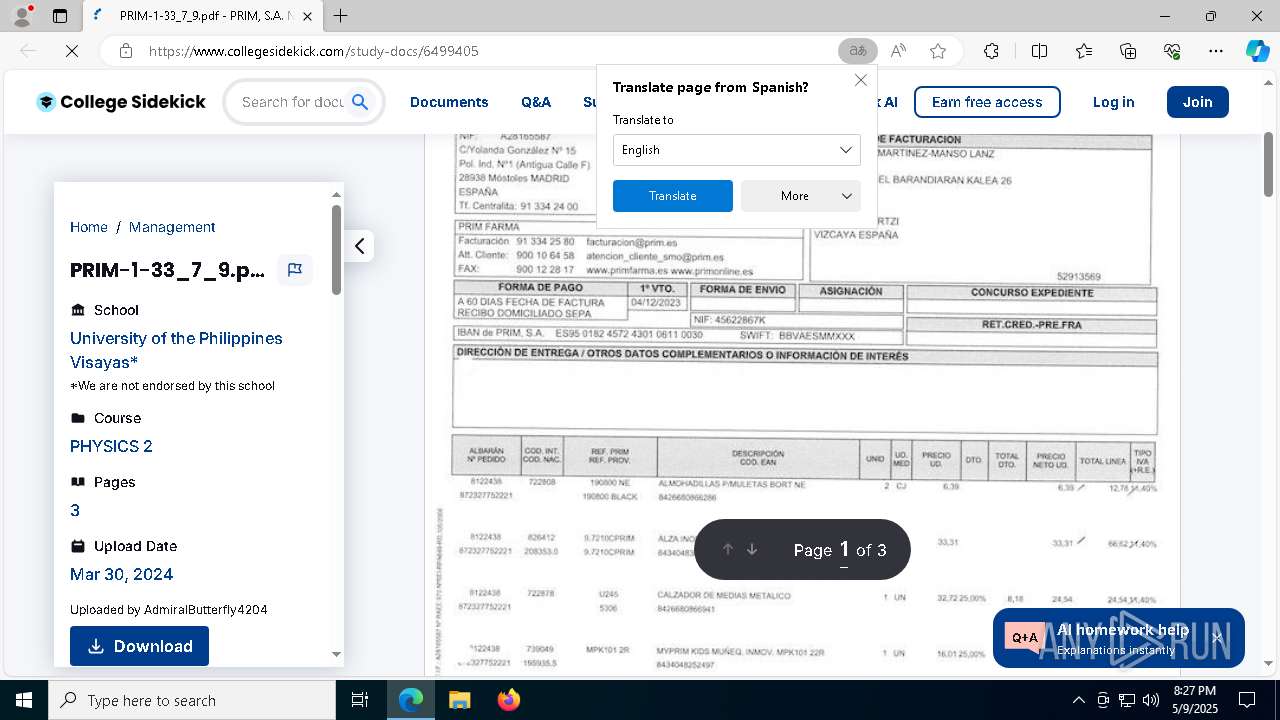Close the AI homework help banner

pyautogui.click(x=1217, y=637)
